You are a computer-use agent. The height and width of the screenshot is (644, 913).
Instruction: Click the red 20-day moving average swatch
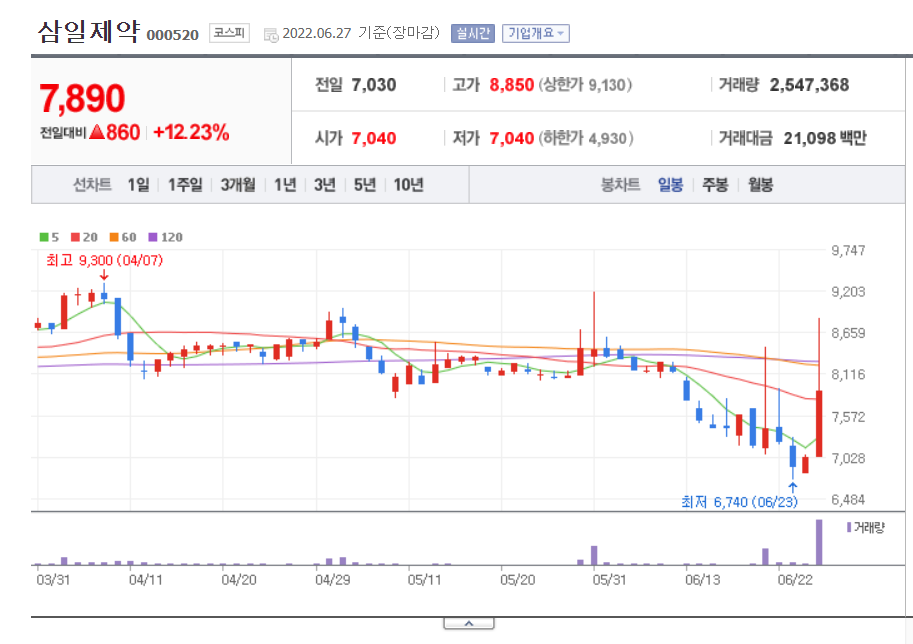[x=75, y=237]
